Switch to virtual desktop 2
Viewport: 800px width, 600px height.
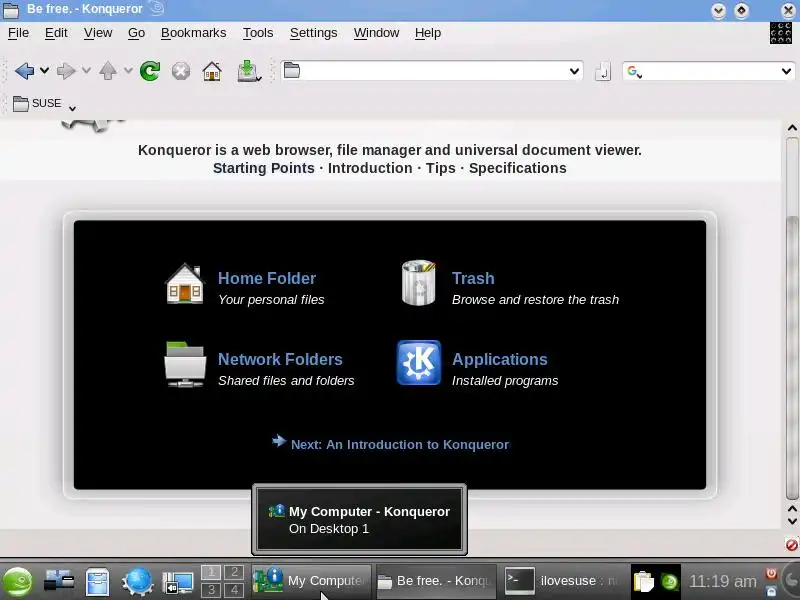click(234, 572)
